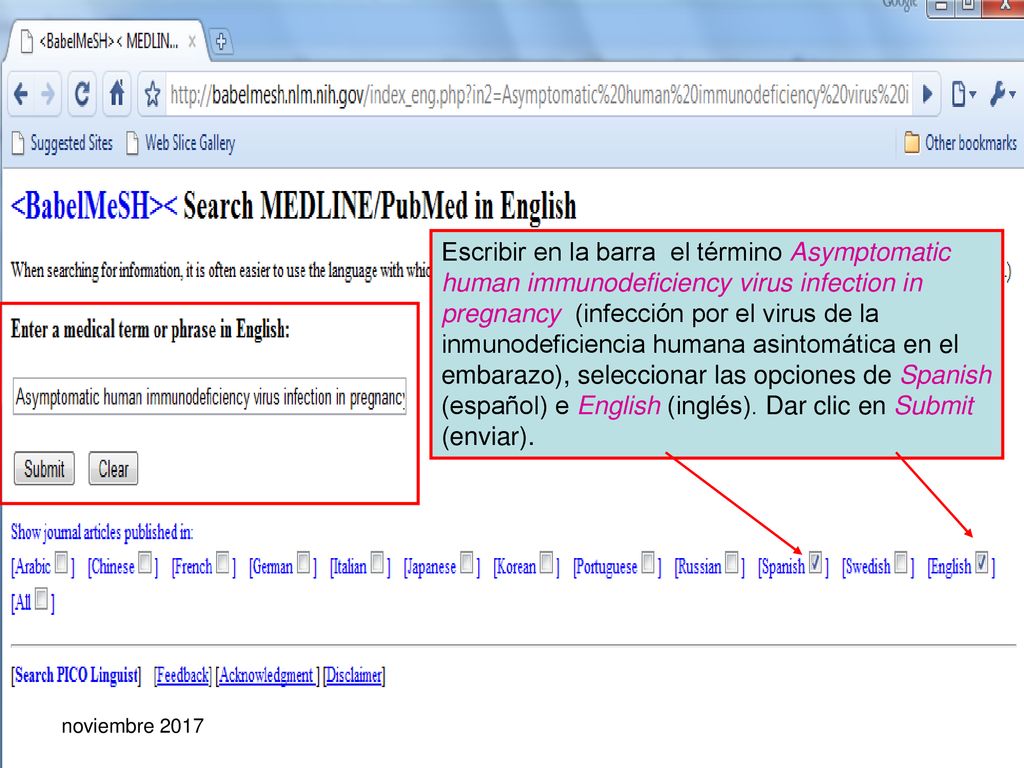
Task: Click the Submit button
Action: click(44, 468)
